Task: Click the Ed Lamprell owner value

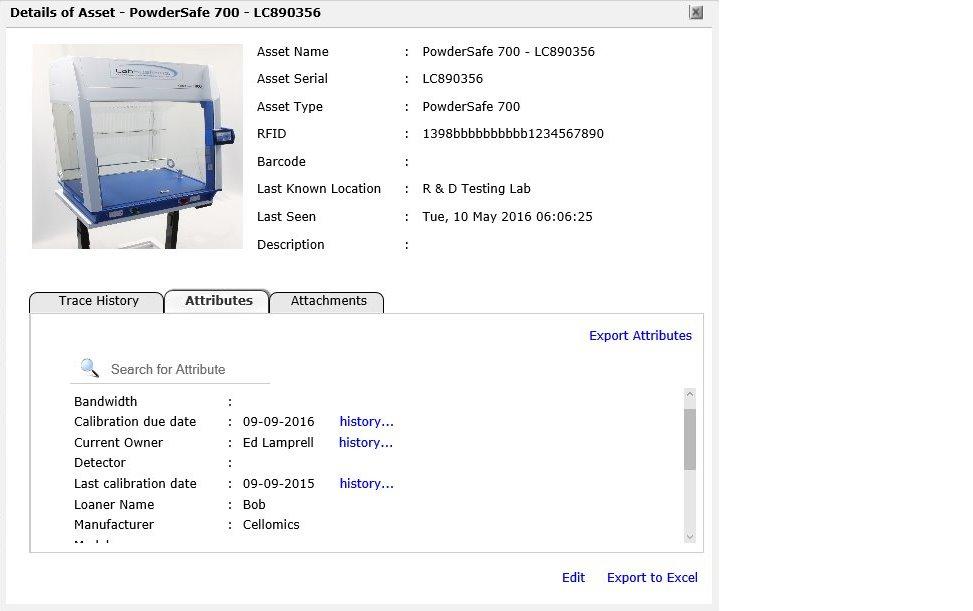Action: (x=278, y=443)
